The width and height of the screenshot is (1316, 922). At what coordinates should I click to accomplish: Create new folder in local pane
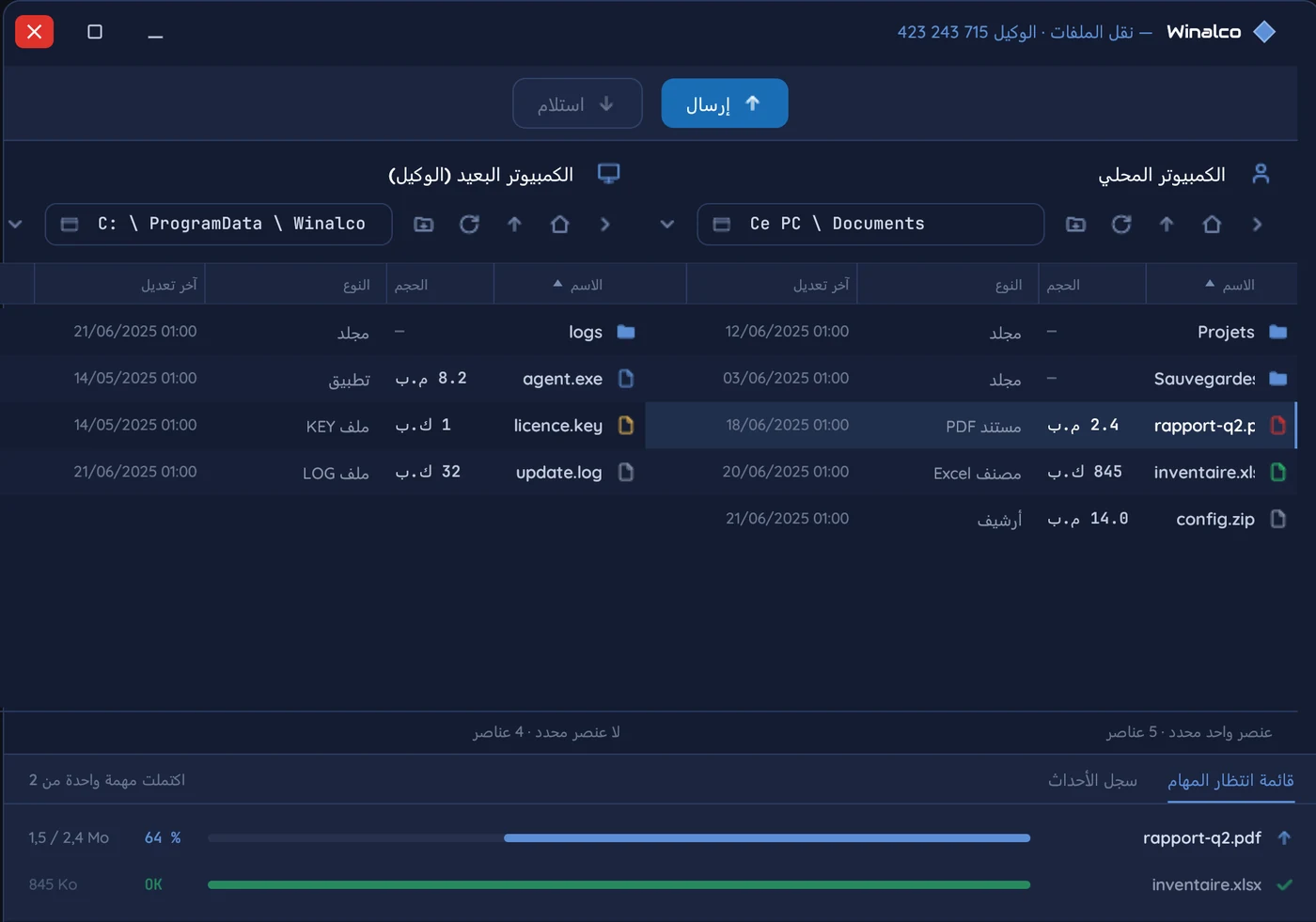[1075, 225]
